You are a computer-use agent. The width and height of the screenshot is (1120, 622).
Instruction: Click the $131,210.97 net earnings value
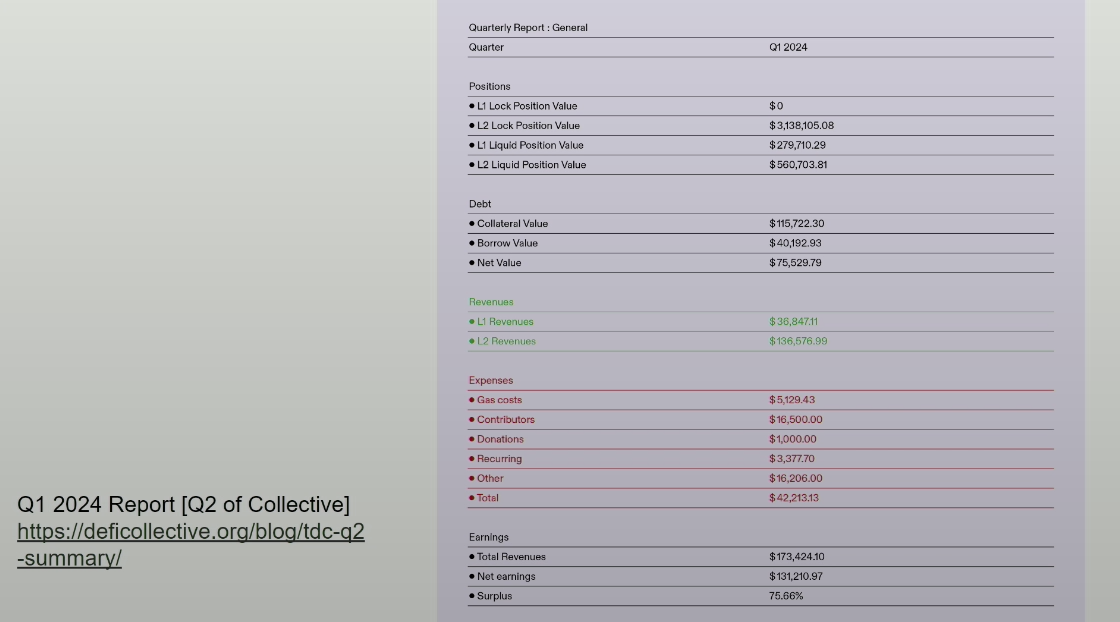tap(797, 577)
